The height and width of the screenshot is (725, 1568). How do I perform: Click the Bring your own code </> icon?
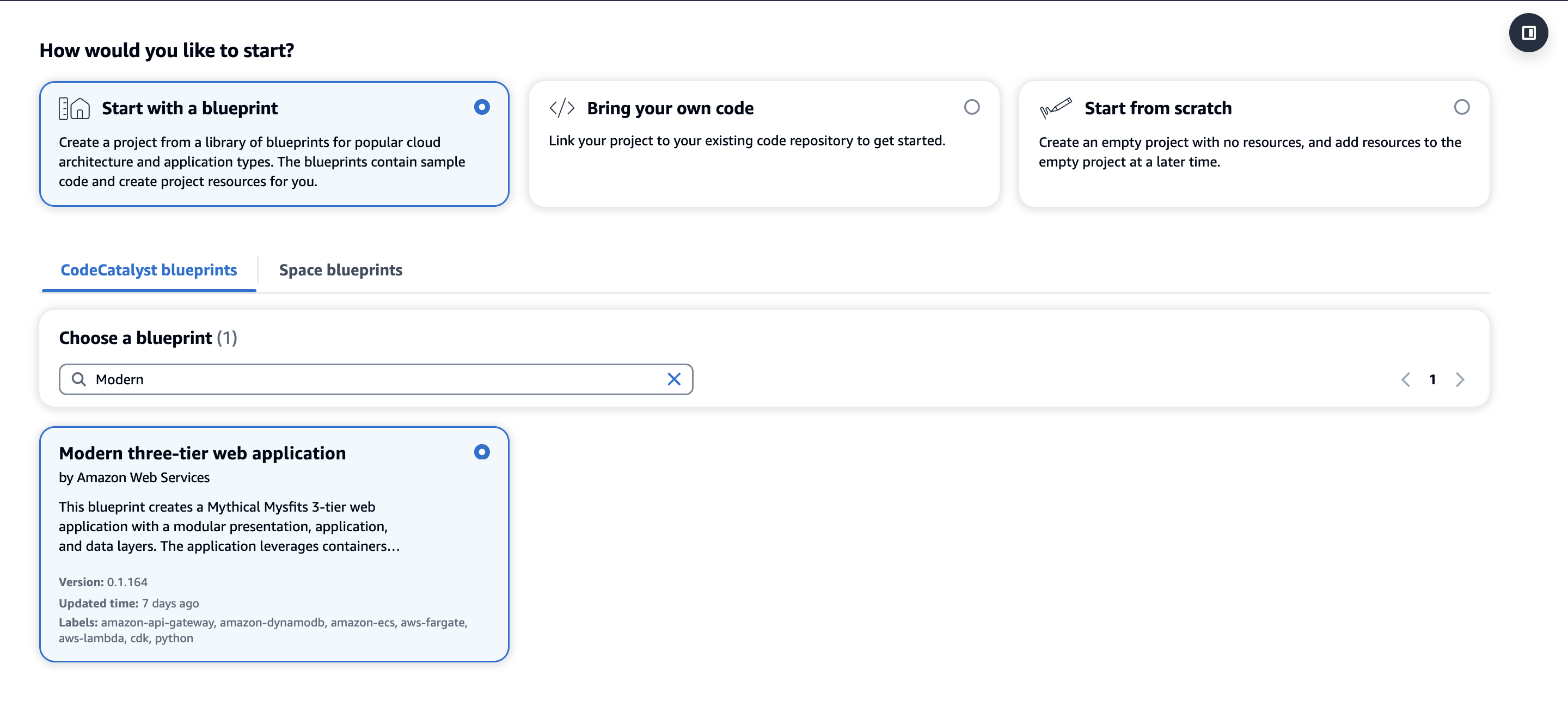pyautogui.click(x=562, y=107)
